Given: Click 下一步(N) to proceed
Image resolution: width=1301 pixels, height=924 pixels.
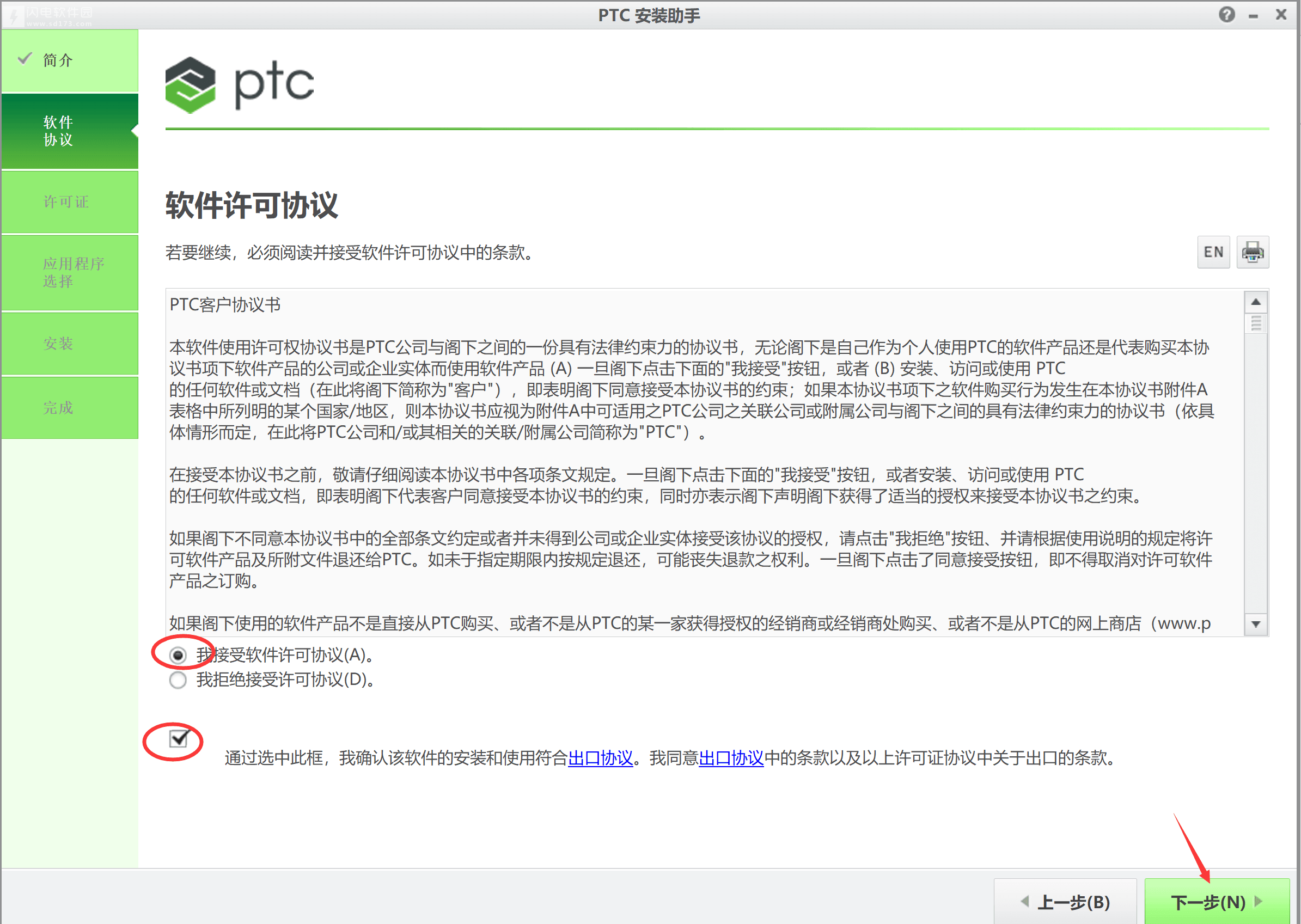Looking at the screenshot, I should [x=1217, y=902].
